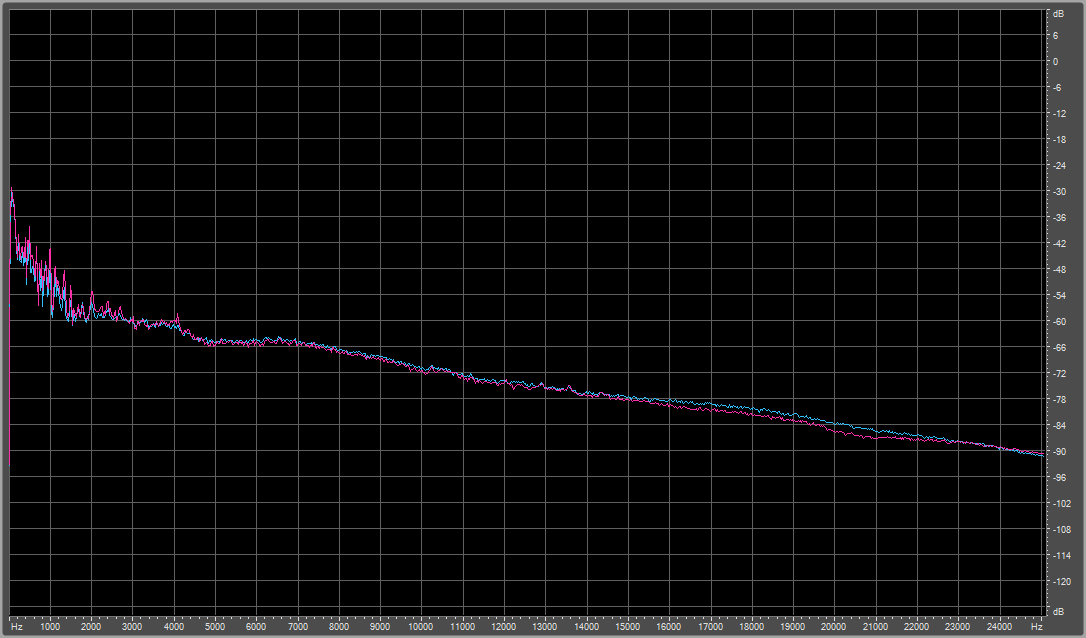Click the 13000 Hz frequency axis label
Image resolution: width=1086 pixels, height=638 pixels.
click(545, 626)
